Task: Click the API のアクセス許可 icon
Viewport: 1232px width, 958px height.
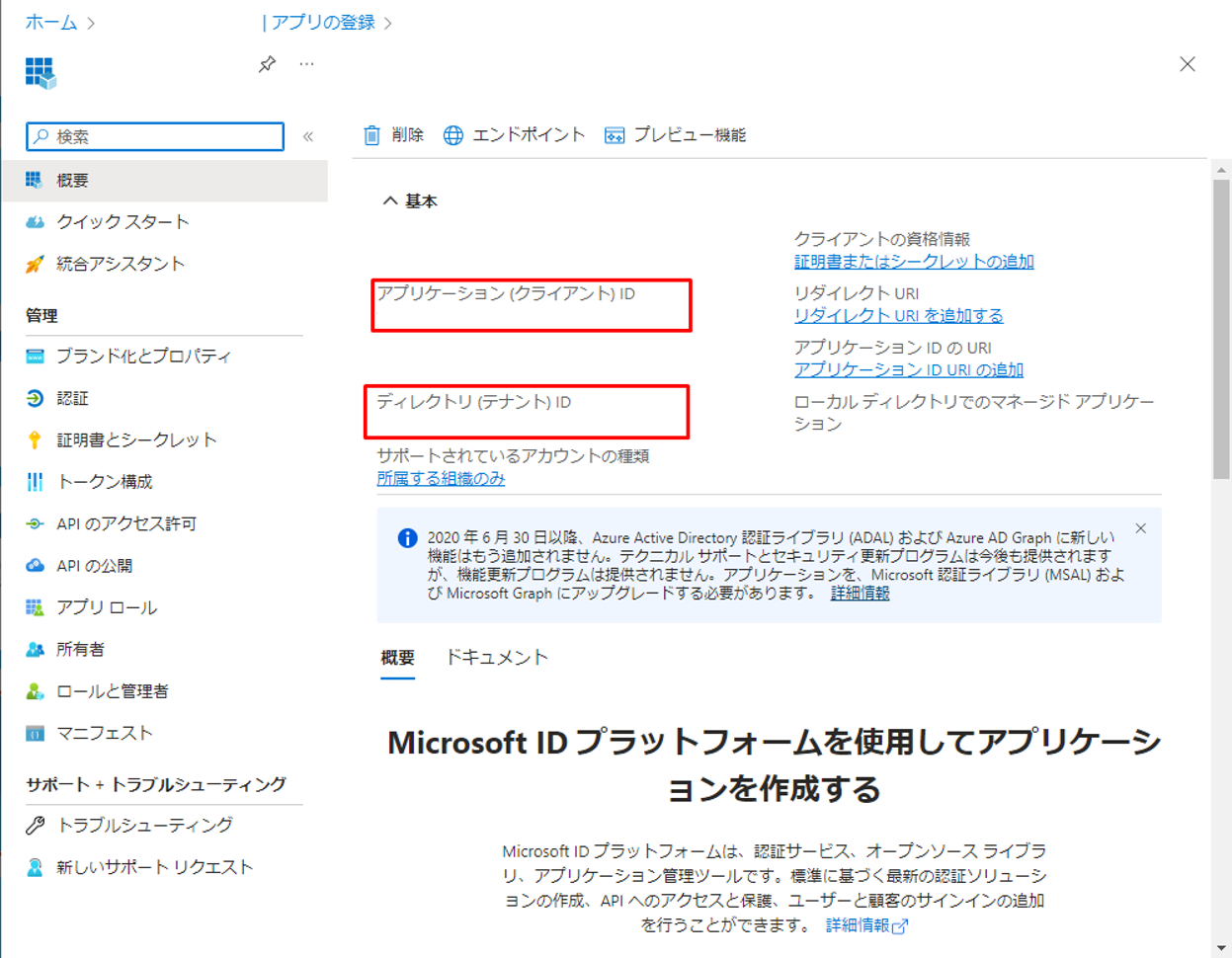Action: click(x=35, y=523)
